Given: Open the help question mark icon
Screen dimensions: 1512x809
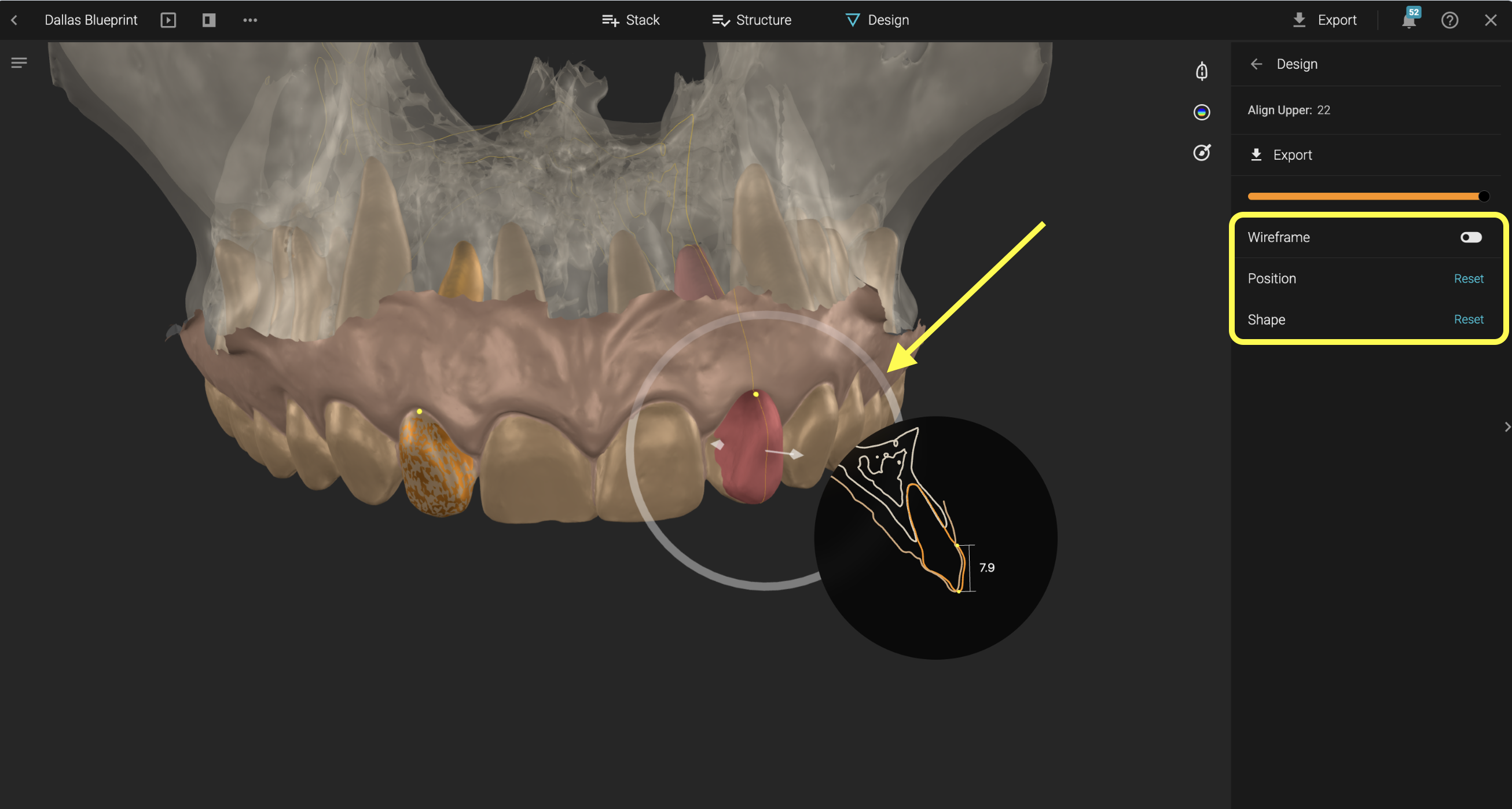Looking at the screenshot, I should point(1449,20).
